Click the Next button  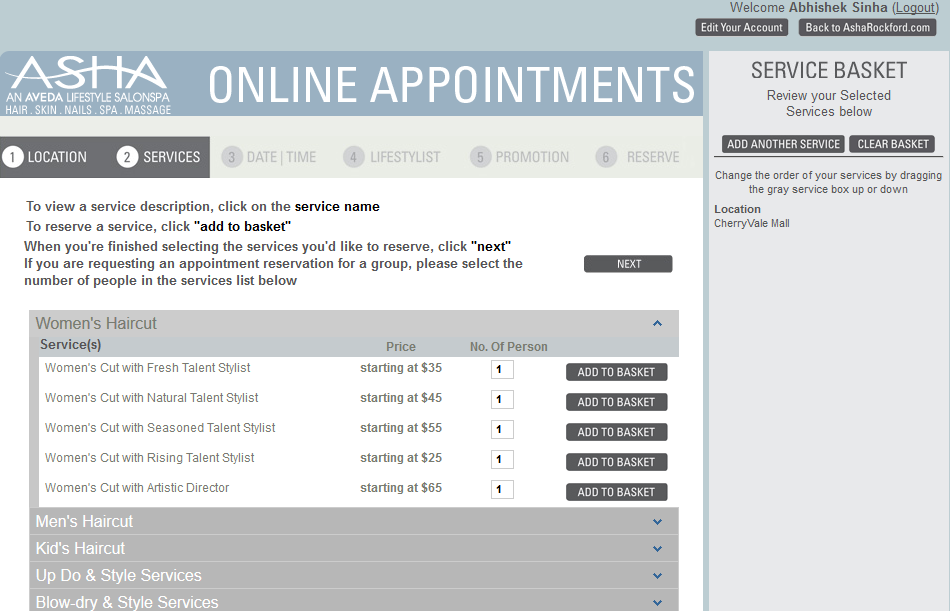point(628,264)
